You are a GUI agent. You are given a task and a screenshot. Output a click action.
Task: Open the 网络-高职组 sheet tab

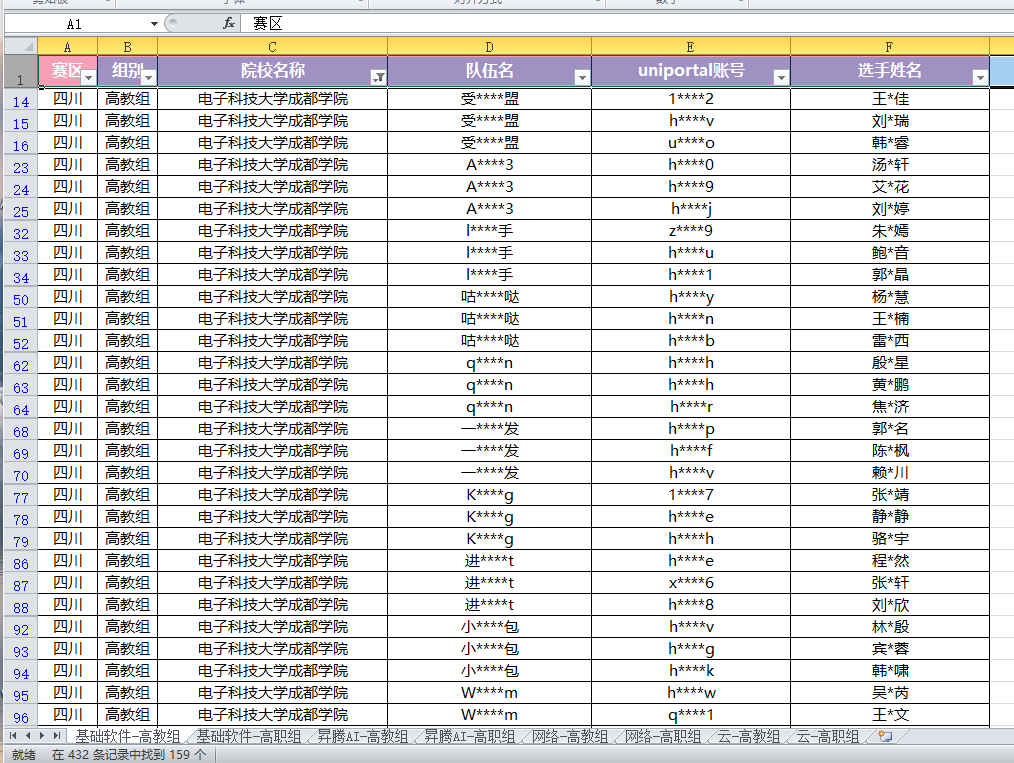point(662,737)
